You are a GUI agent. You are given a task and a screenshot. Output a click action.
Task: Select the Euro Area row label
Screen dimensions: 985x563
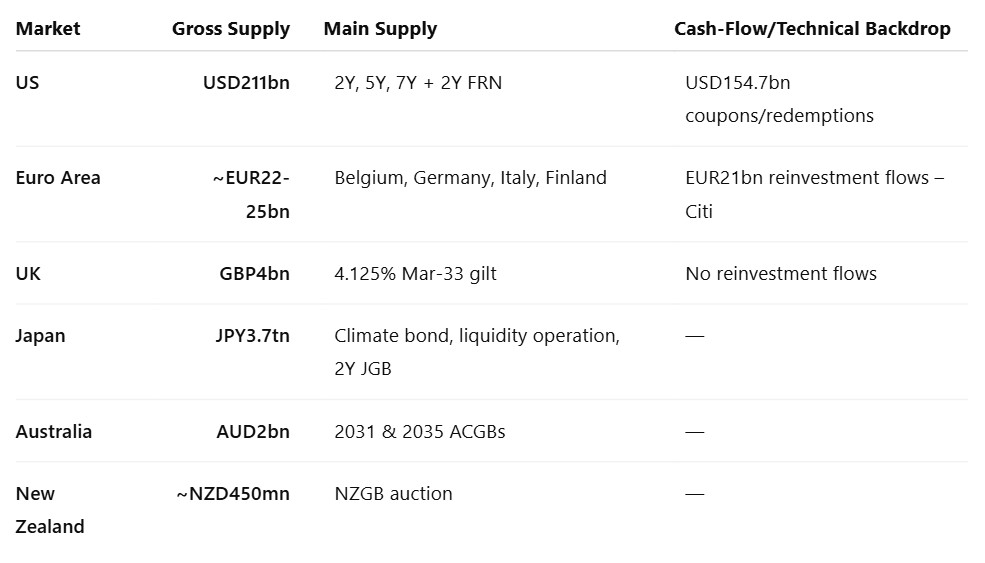[58, 178]
